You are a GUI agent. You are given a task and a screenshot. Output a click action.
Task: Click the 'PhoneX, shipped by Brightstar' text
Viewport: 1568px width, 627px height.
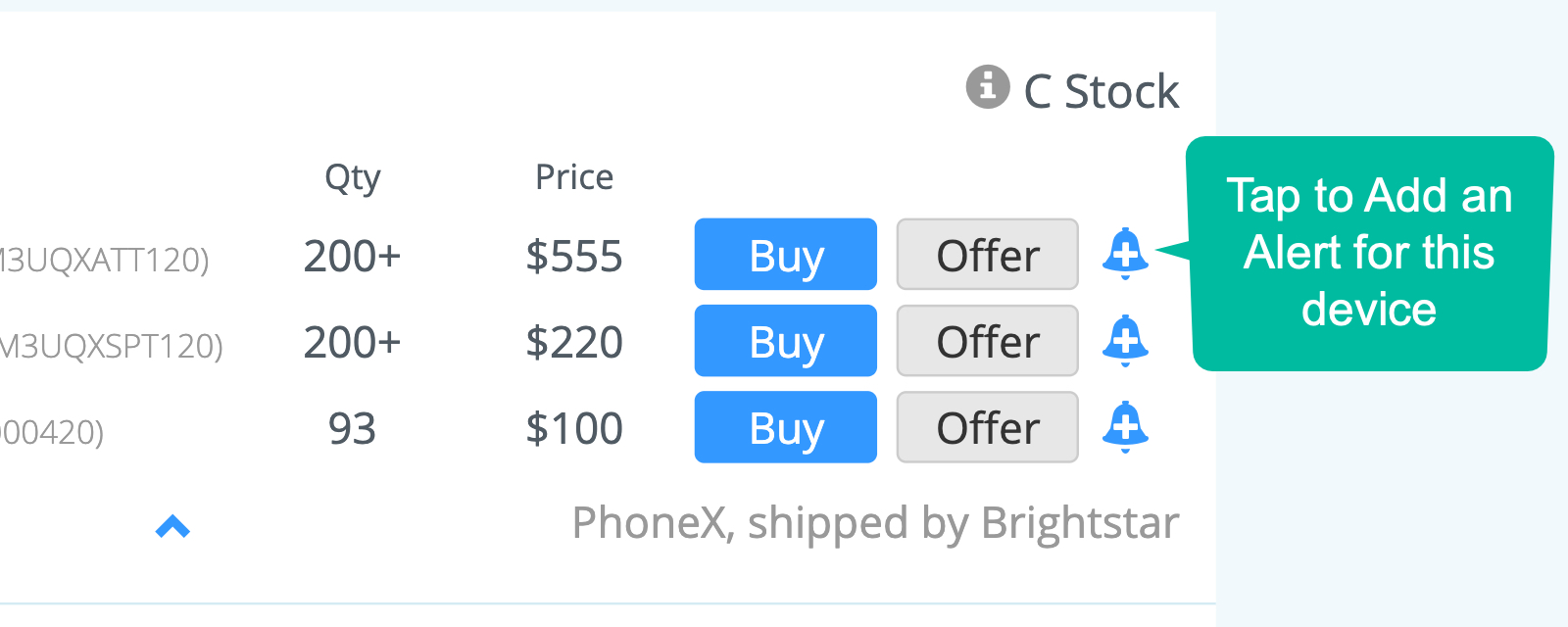[875, 522]
